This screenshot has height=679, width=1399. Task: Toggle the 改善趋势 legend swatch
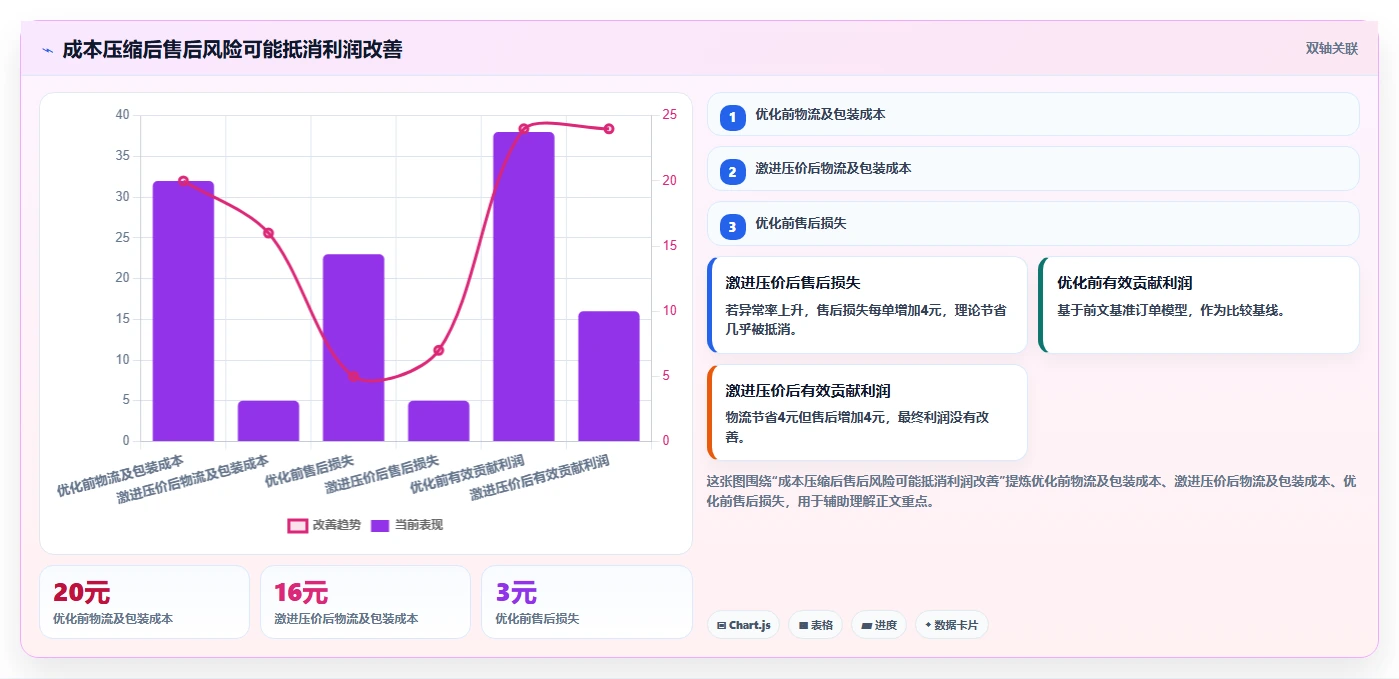coord(297,525)
